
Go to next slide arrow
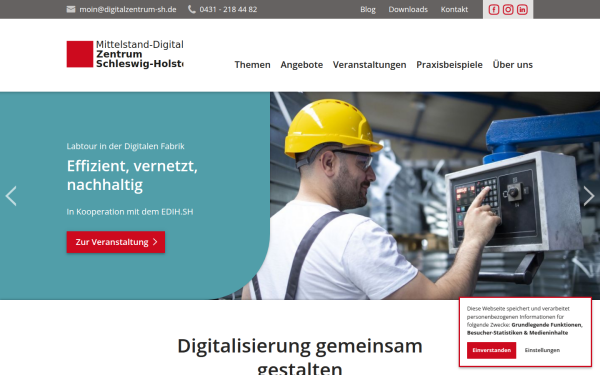pos(589,196)
